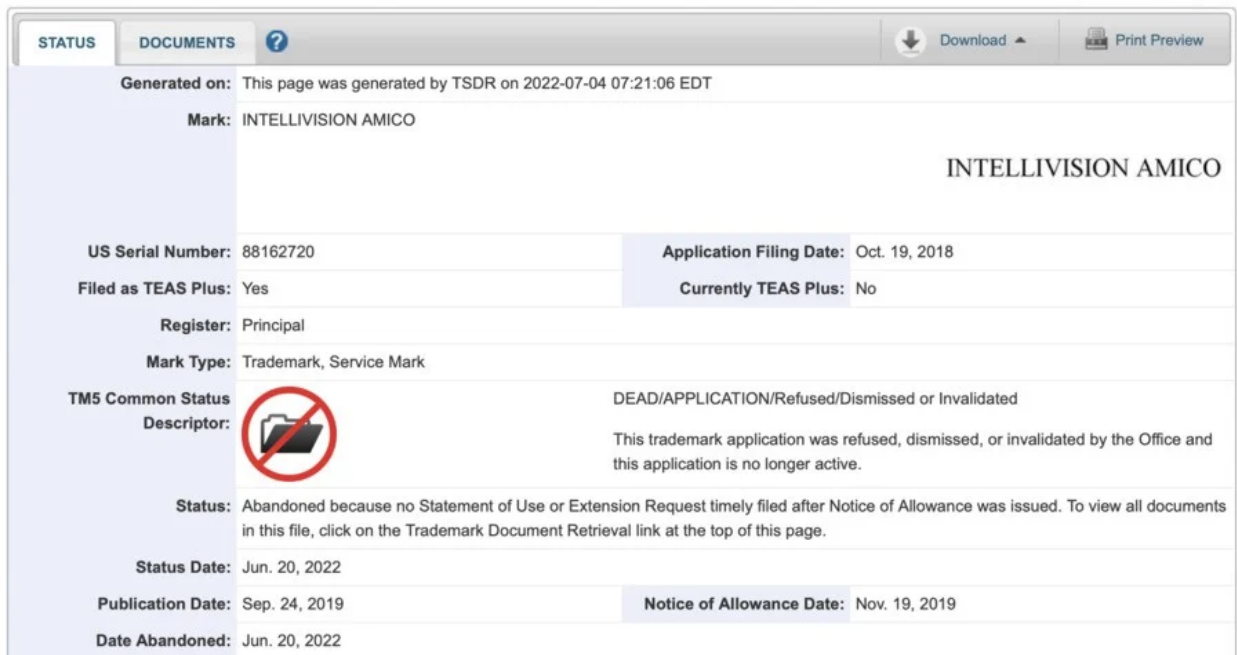Click the 'refused, dismissed, or invalidated' description sentence
The height and width of the screenshot is (655, 1237).
[x=913, y=451]
